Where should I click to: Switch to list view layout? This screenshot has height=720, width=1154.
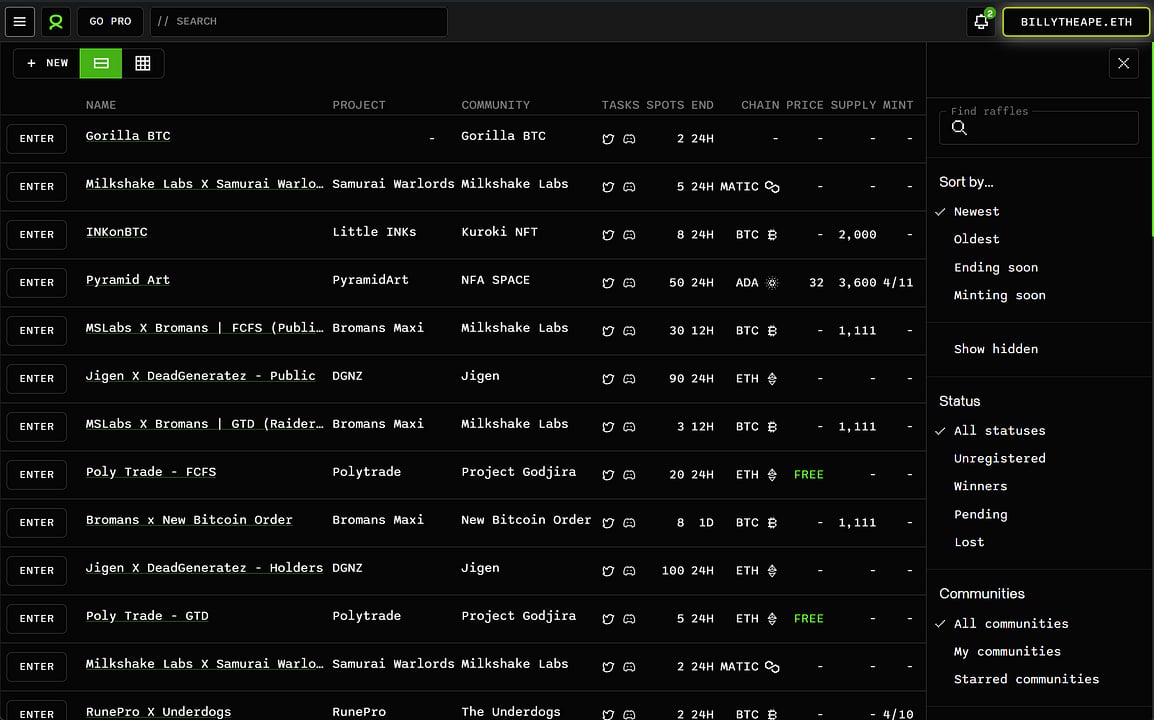click(x=101, y=63)
